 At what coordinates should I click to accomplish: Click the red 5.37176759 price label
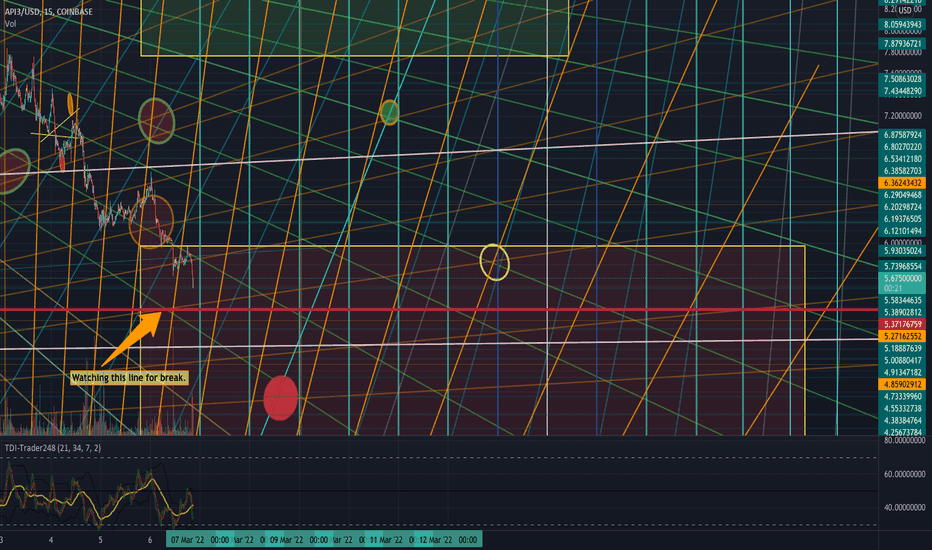pos(902,324)
